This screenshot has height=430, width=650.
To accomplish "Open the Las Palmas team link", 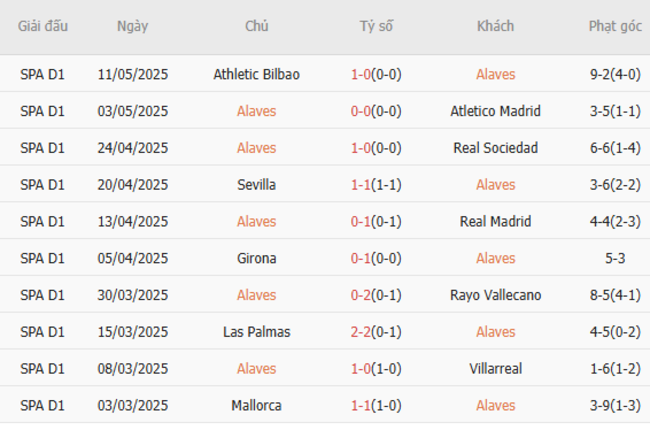I will (256, 332).
